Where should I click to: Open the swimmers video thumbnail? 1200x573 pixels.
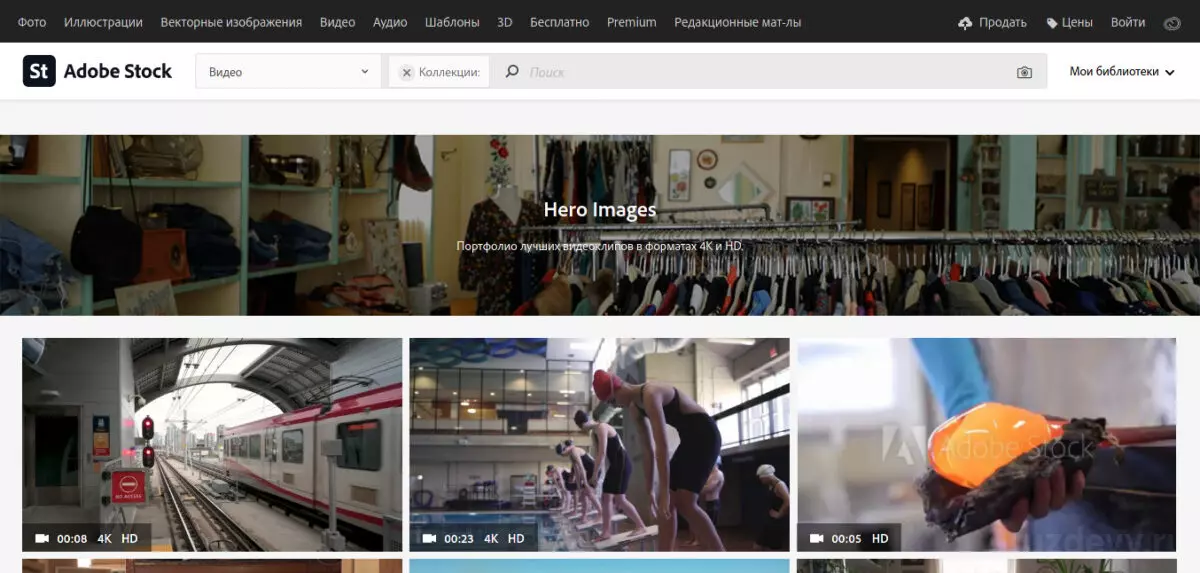(x=599, y=445)
